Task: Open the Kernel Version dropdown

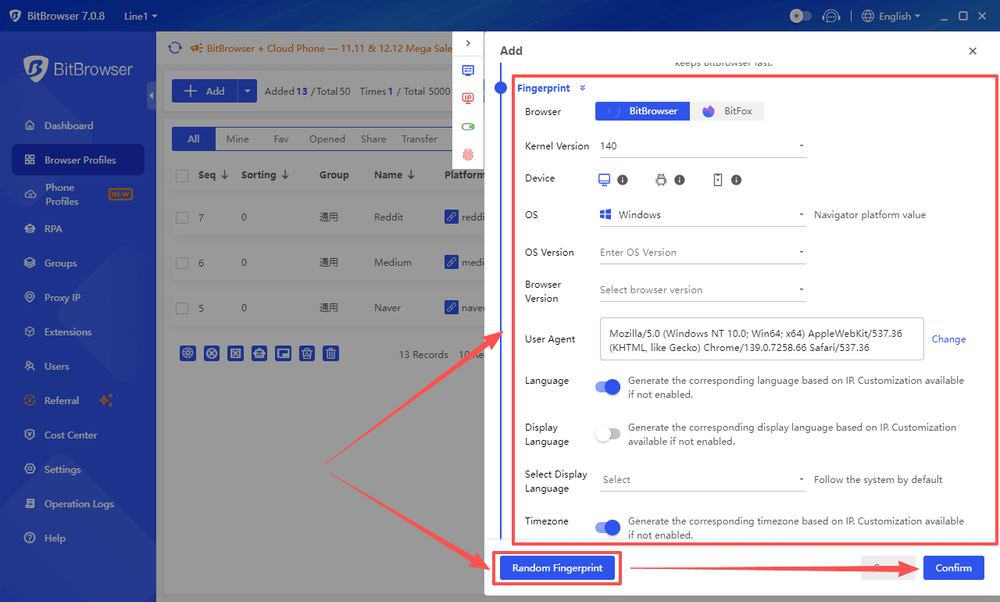Action: click(702, 146)
